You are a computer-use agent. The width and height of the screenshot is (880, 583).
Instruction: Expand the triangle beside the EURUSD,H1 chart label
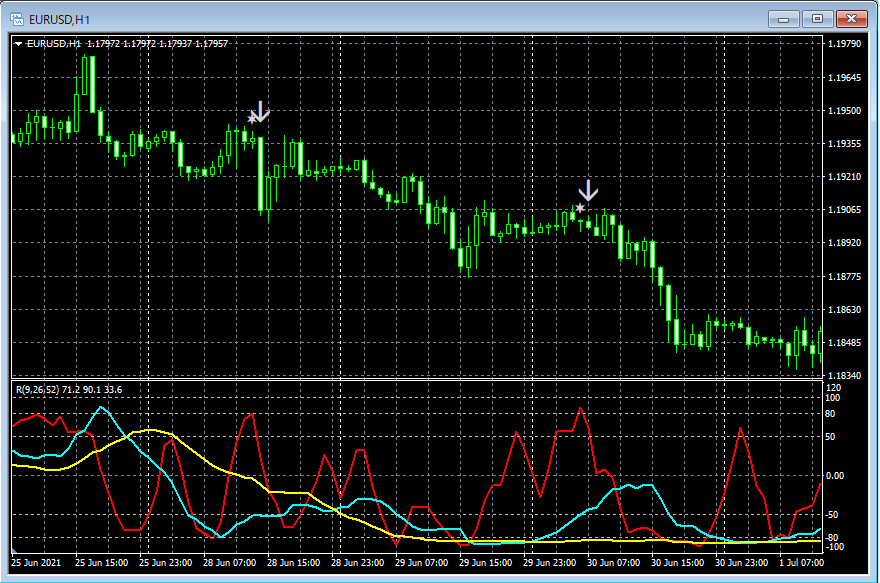(x=18, y=43)
